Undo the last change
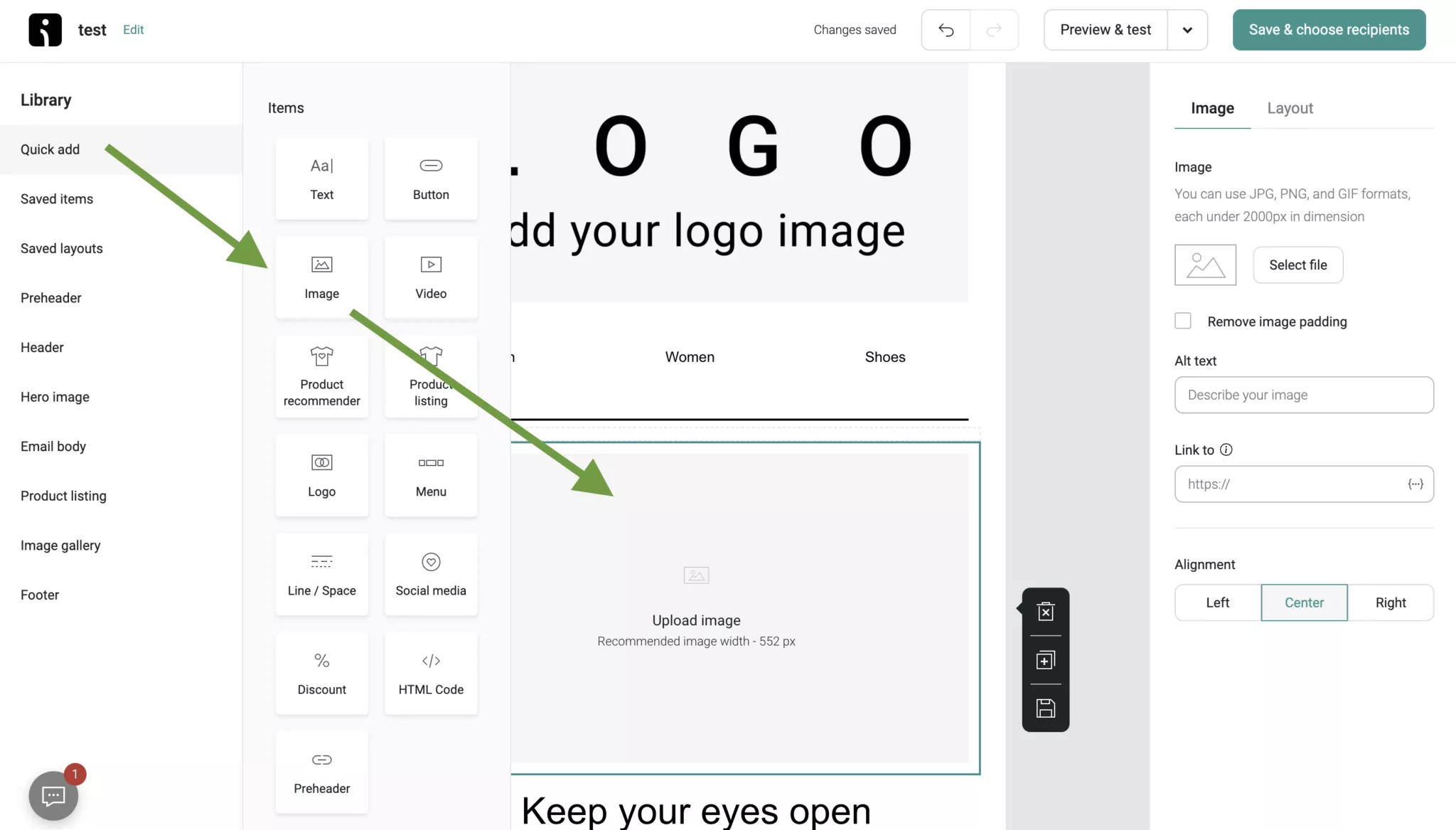 coord(946,30)
